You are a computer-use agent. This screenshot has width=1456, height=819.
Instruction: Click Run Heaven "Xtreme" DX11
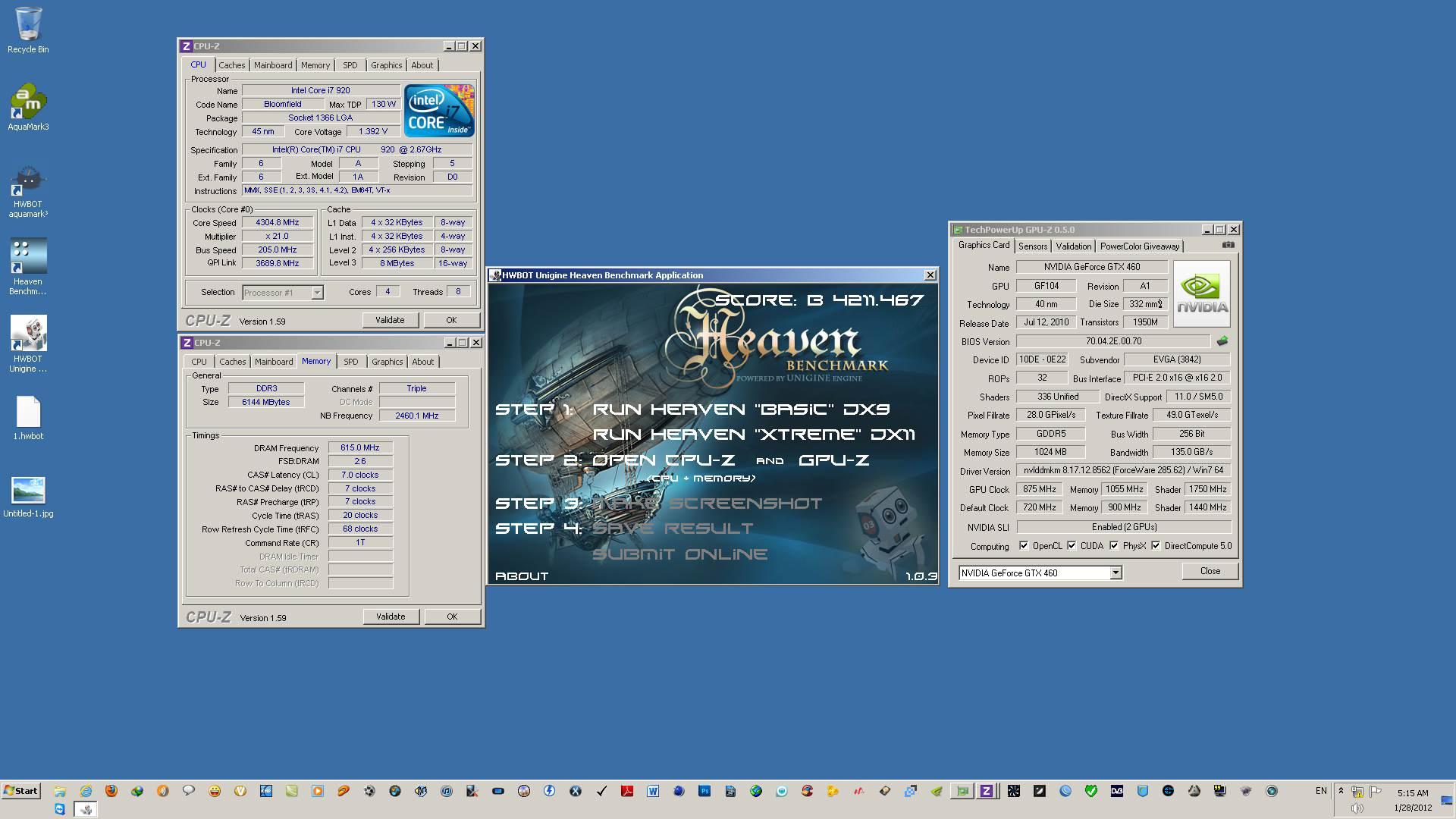754,435
